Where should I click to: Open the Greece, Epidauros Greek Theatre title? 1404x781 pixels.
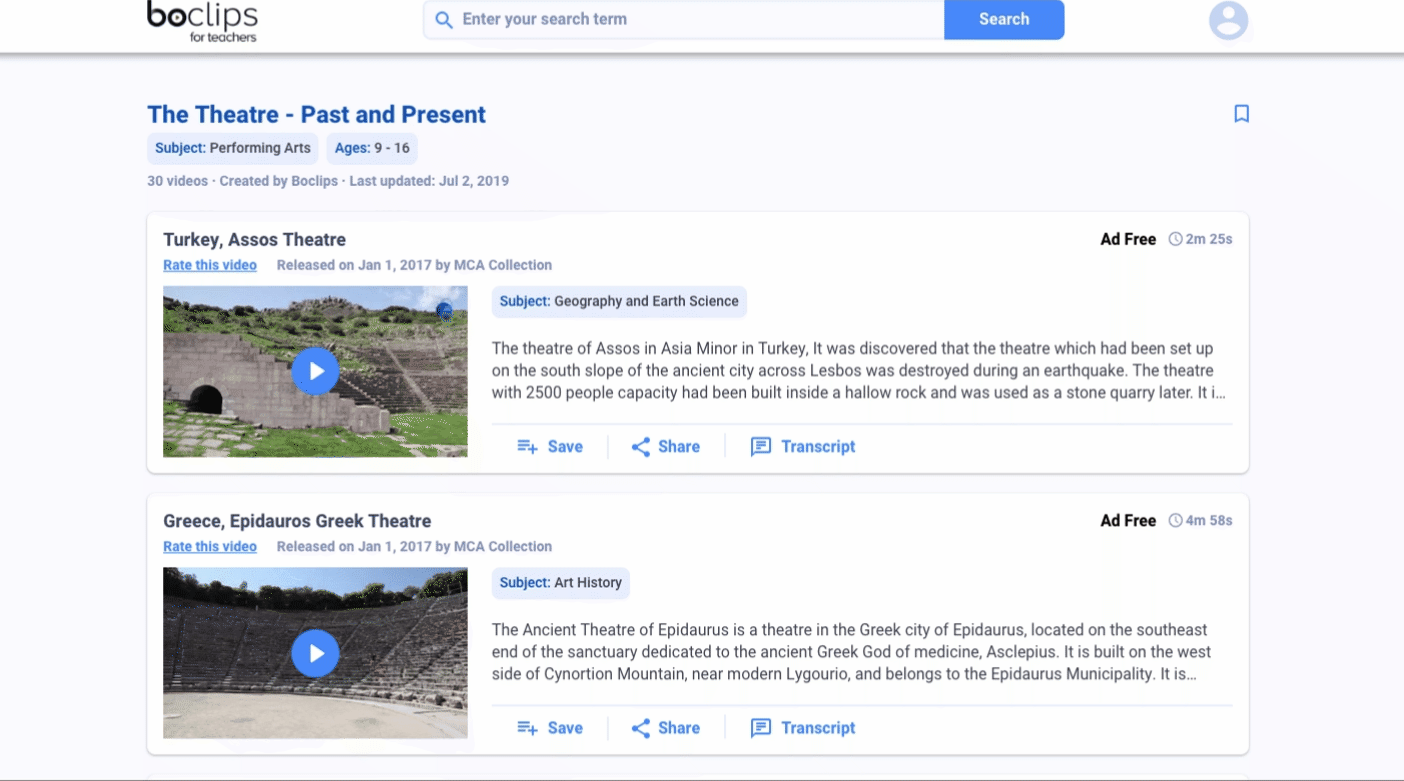[297, 521]
